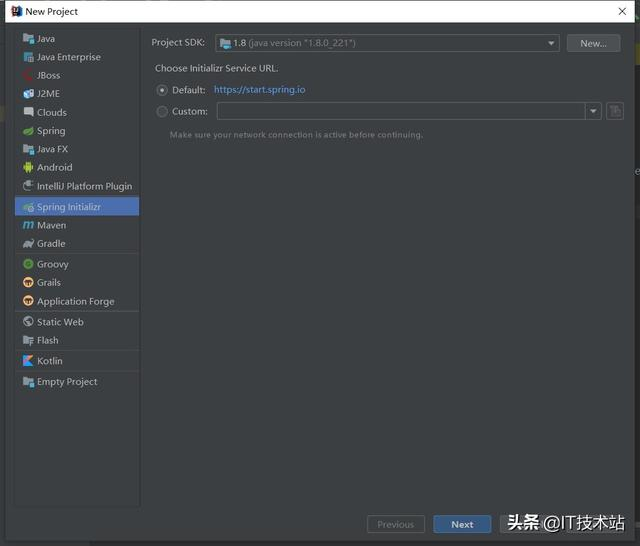
Task: Select the Groovy entry text
Action: (53, 264)
